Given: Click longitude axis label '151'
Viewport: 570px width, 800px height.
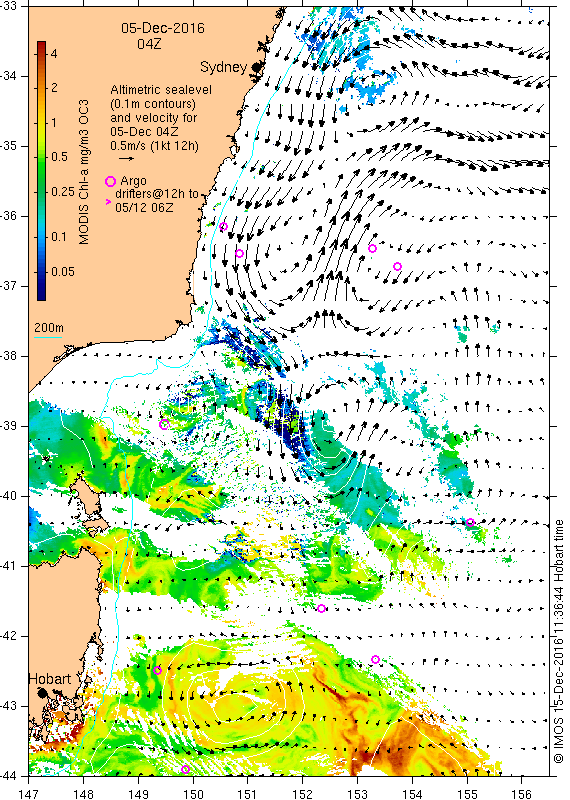Looking at the screenshot, I should 248,794.
